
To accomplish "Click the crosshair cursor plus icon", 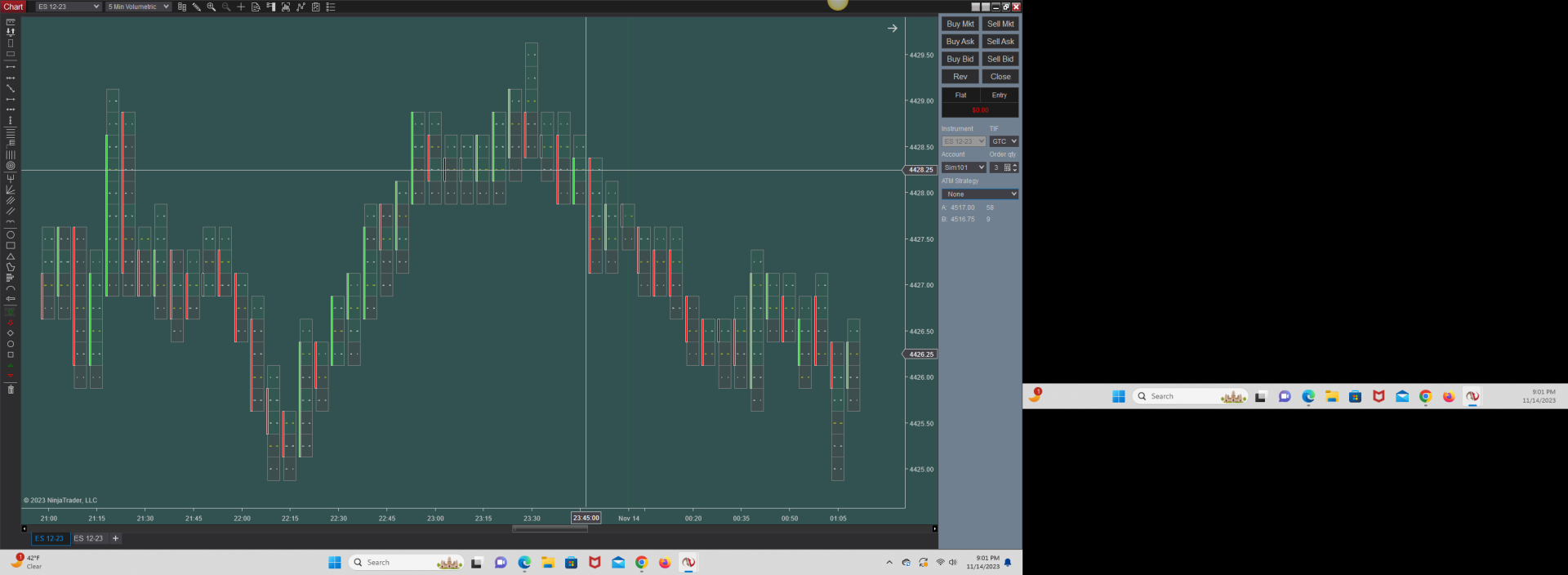I will tap(241, 7).
